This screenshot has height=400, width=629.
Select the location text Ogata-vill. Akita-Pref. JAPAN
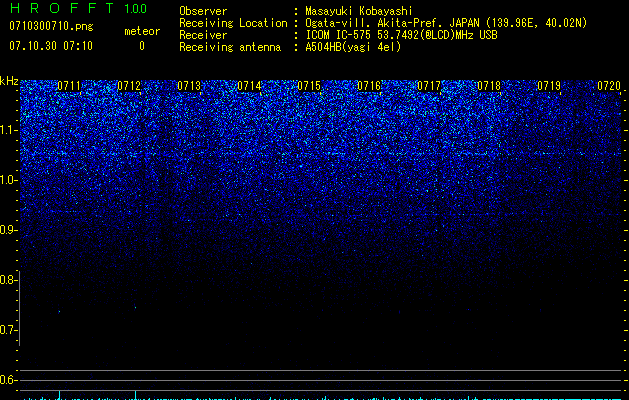(393, 24)
